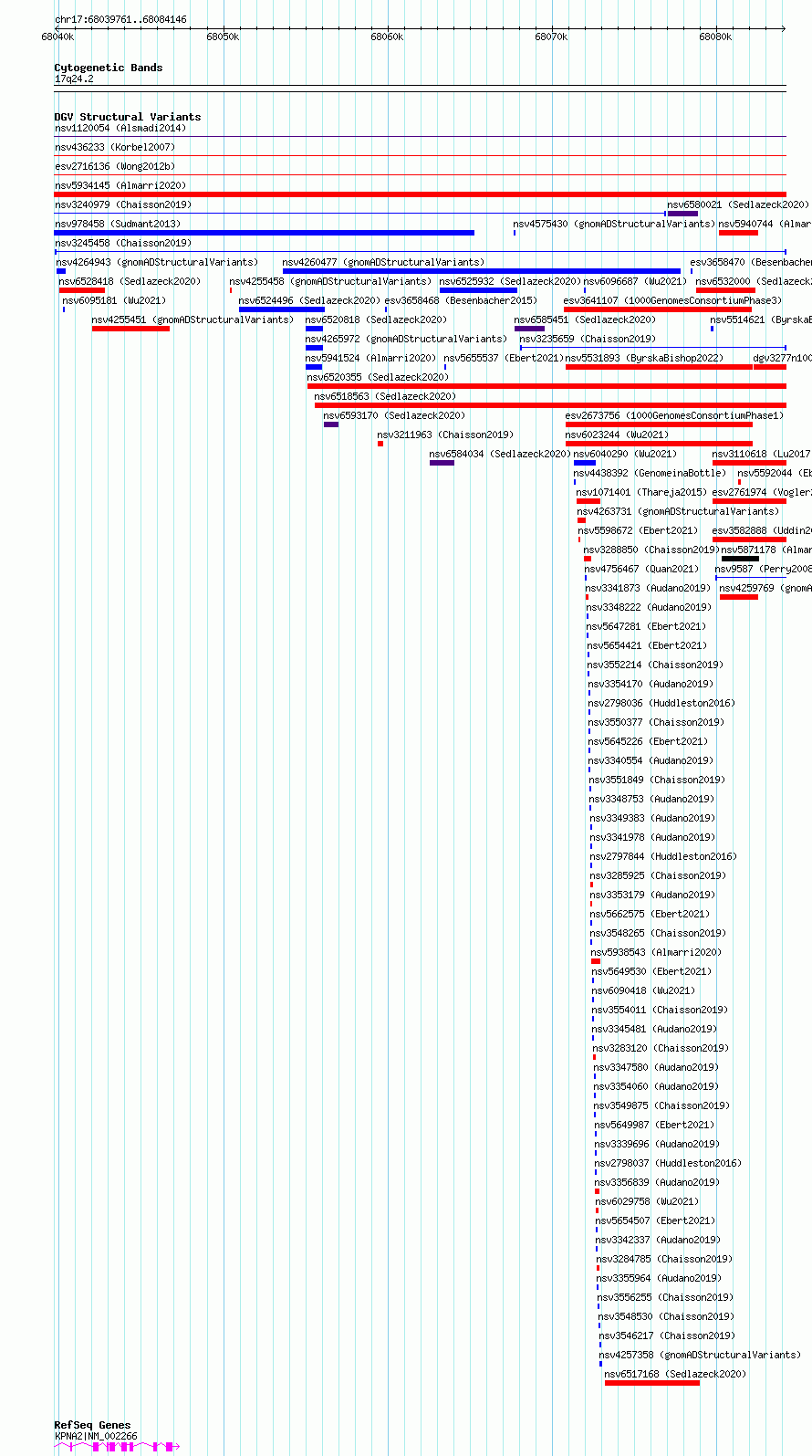Select nsv6585451 (Sedlazeck2020) variant label
This screenshot has width=812, height=1456.
(585, 319)
